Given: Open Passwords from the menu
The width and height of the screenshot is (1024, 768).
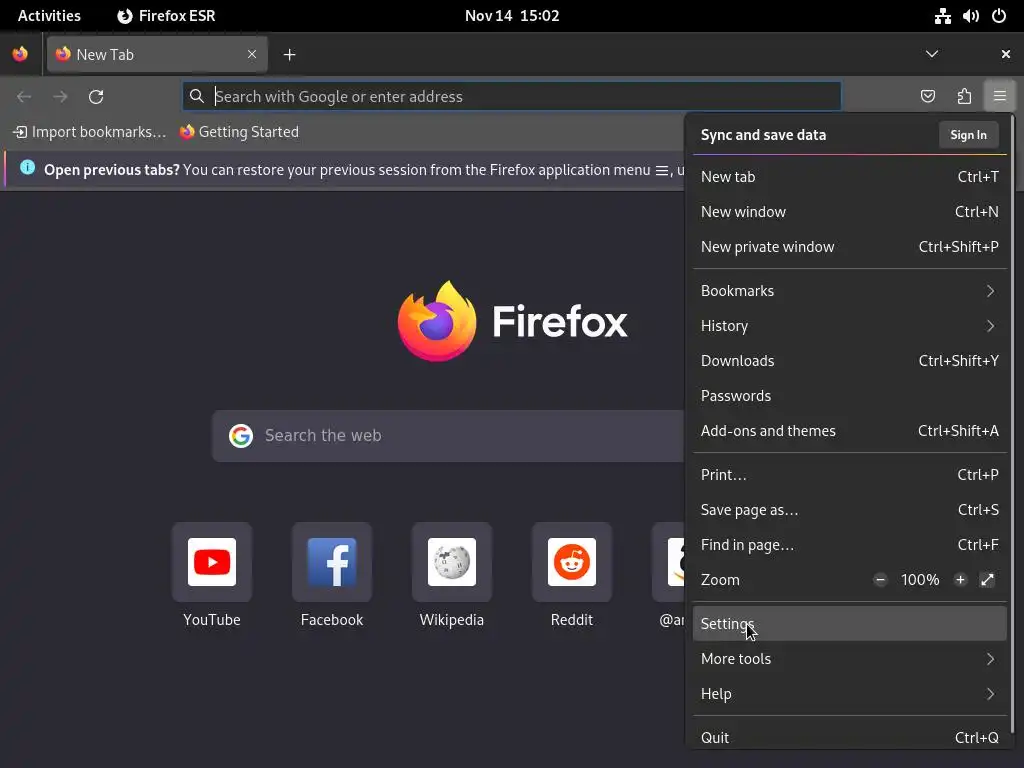Looking at the screenshot, I should pos(849,396).
